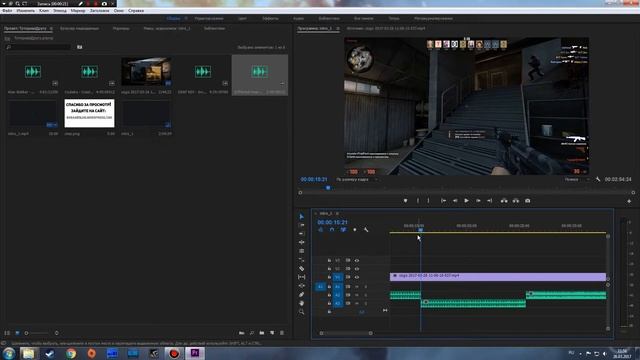Select the outro PNG image thumbnail

tap(89, 113)
